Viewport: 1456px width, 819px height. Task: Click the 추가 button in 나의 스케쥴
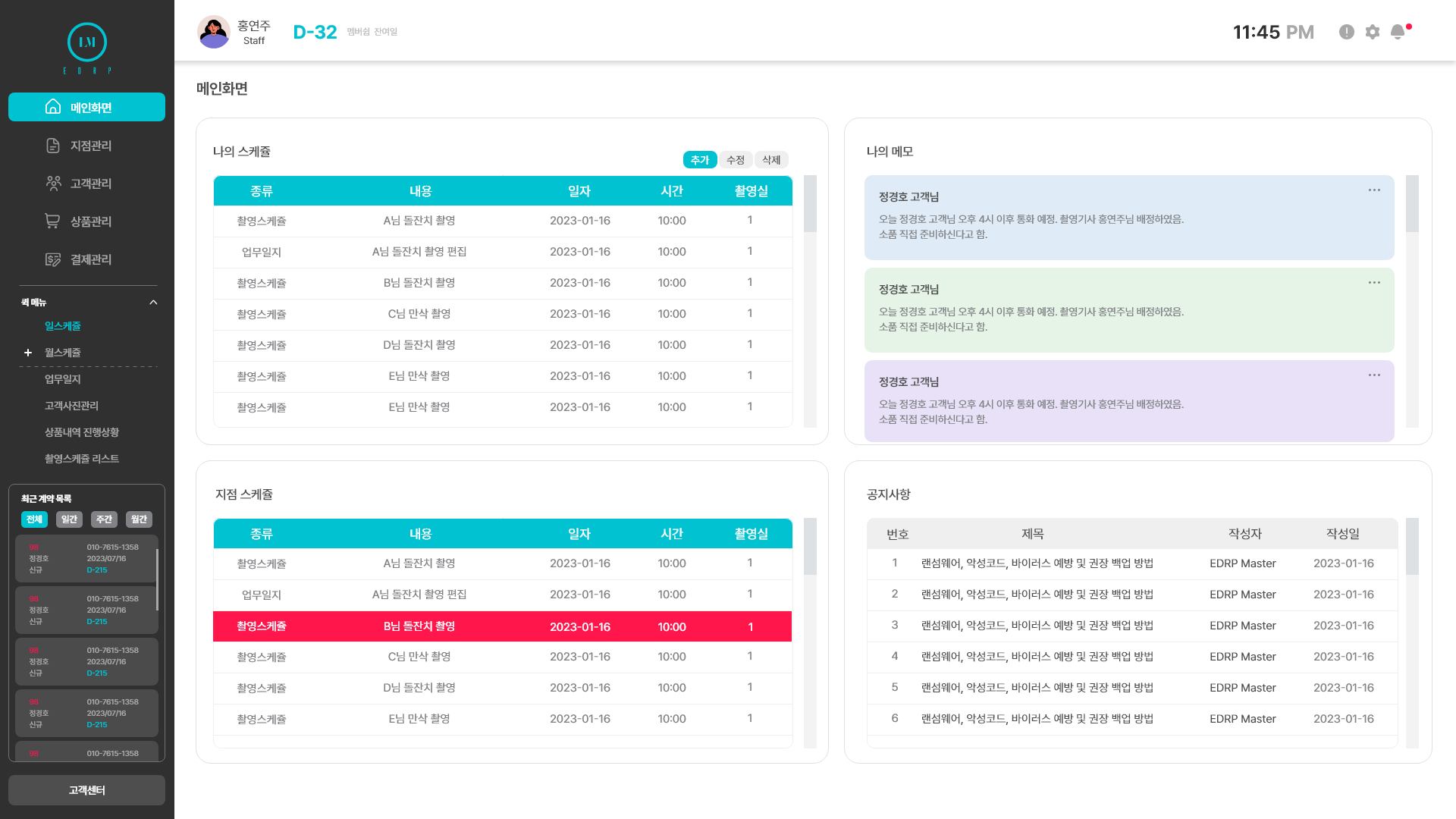699,160
